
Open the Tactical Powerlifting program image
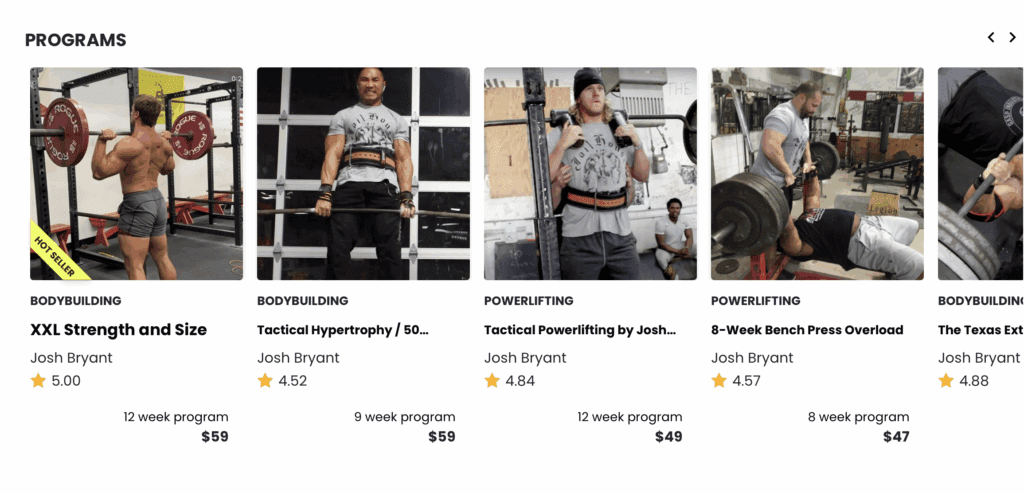[590, 173]
